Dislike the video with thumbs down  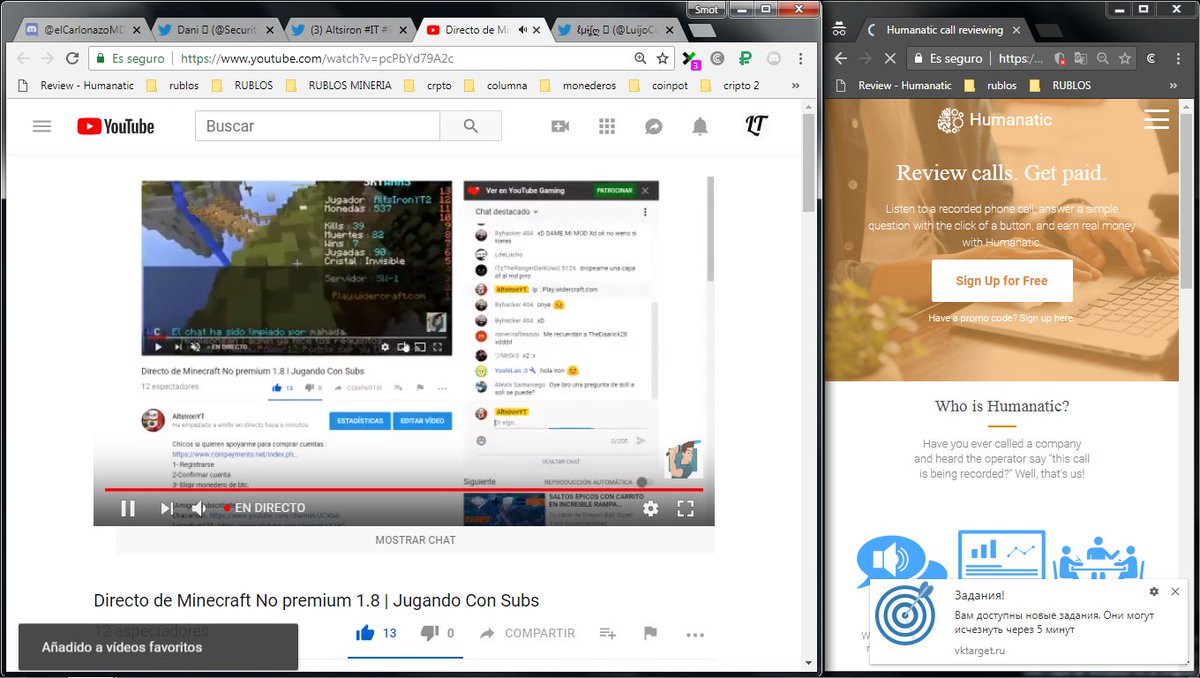pyautogui.click(x=427, y=633)
